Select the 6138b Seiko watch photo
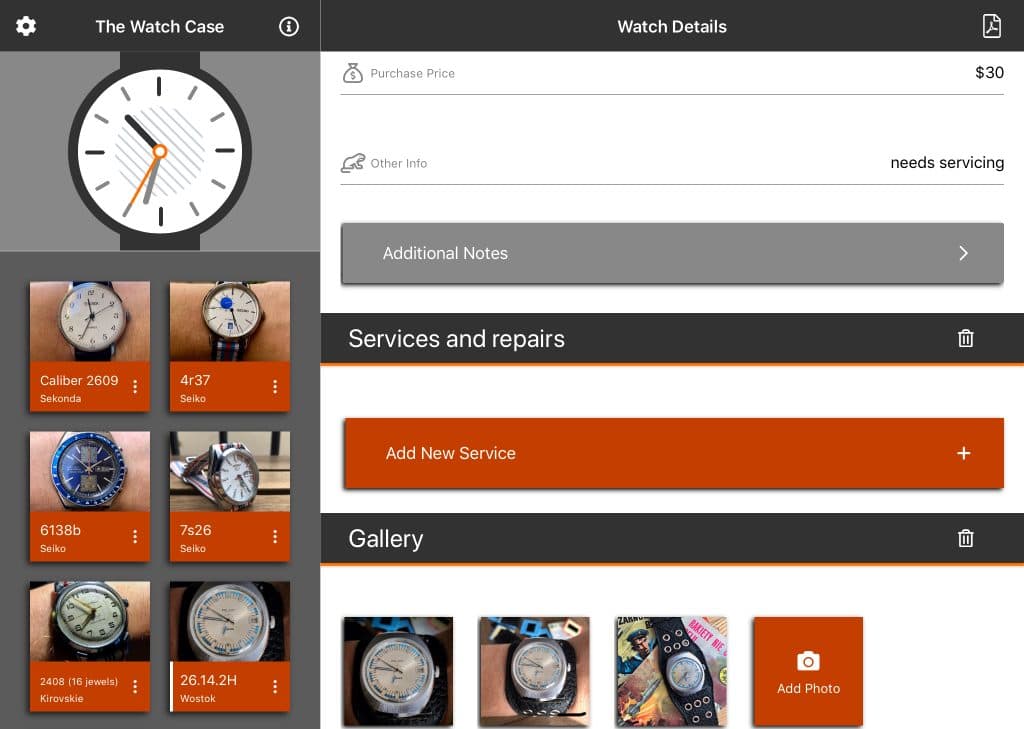Screen dimensions: 1024x729 click(90, 471)
